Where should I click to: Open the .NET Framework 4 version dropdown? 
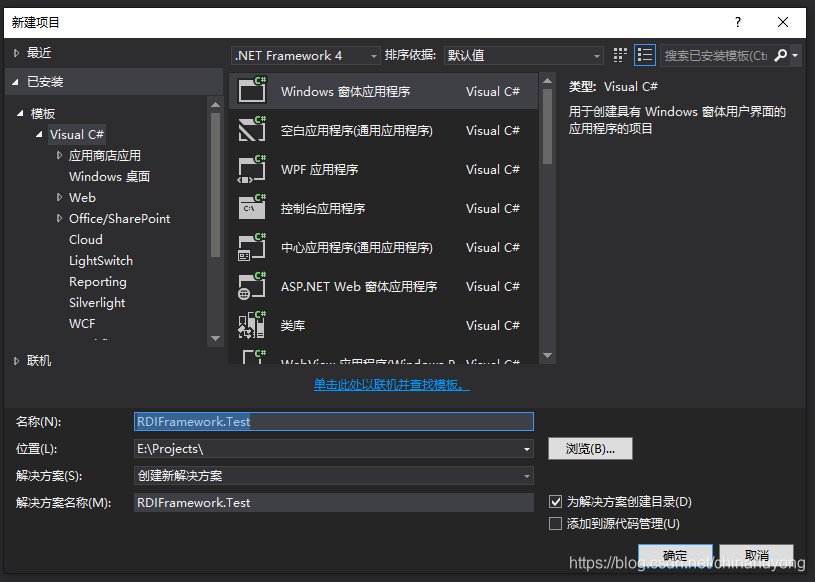pos(306,56)
